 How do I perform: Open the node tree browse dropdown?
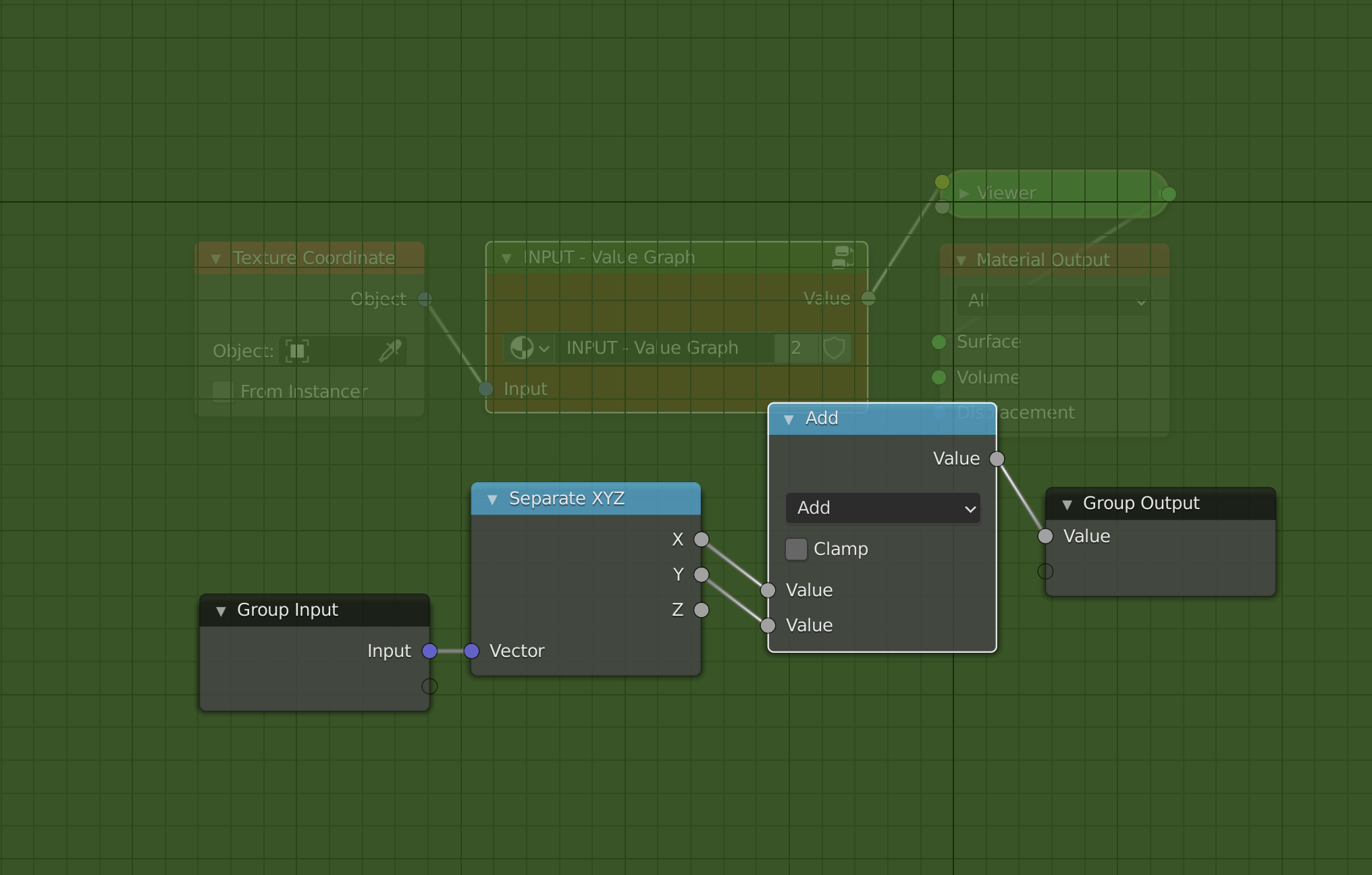(528, 348)
